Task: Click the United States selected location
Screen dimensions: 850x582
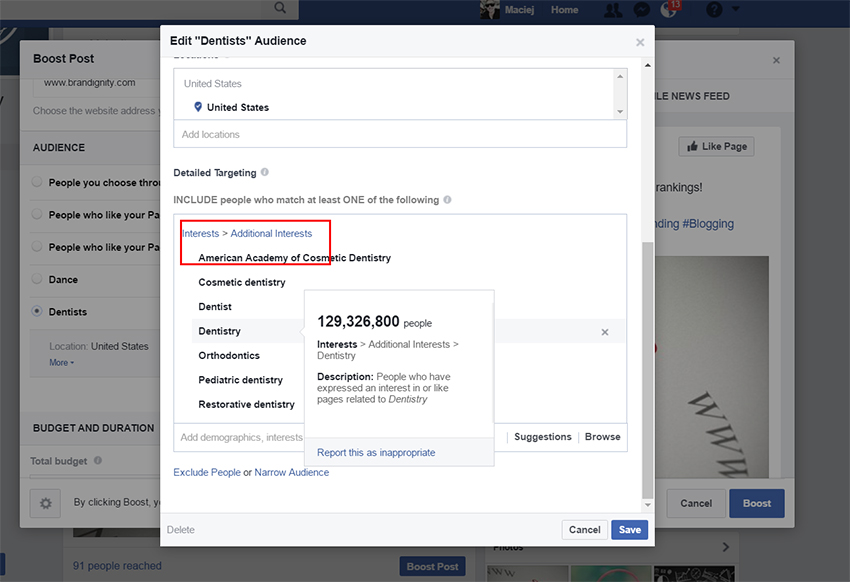Action: pyautogui.click(x=237, y=107)
